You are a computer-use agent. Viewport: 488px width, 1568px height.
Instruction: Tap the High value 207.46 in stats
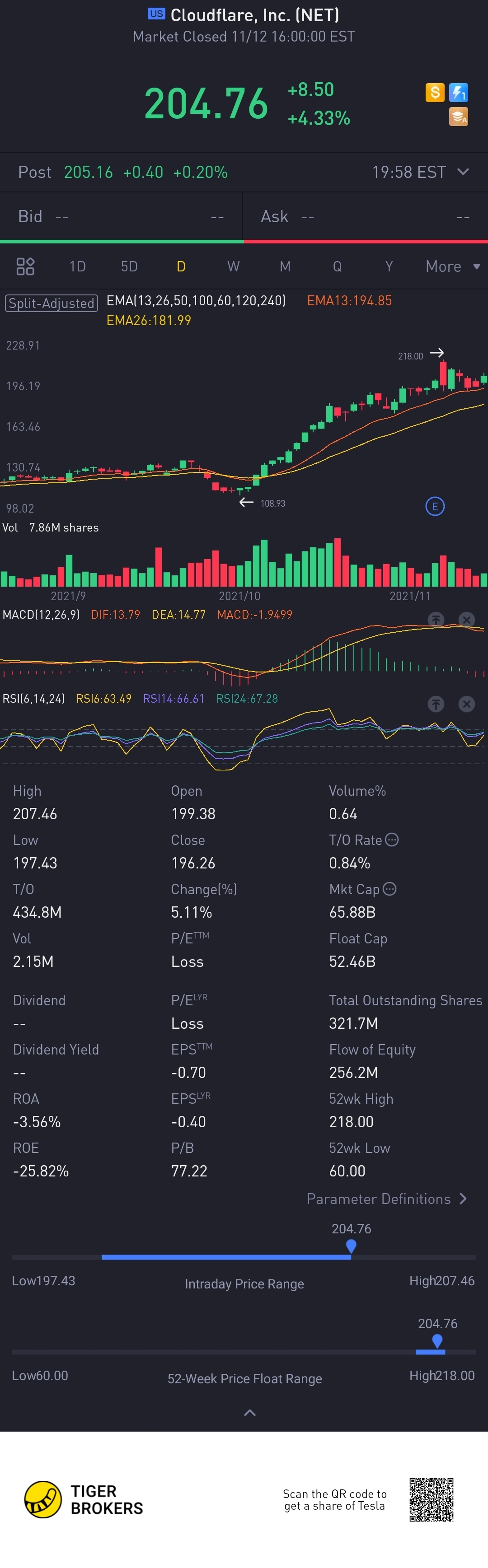35,814
